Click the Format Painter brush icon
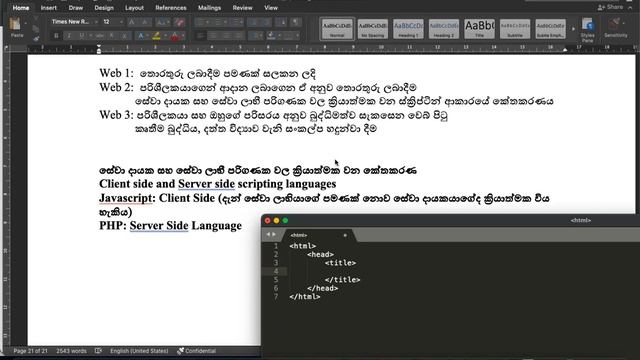This screenshot has width=640, height=360. point(36,38)
